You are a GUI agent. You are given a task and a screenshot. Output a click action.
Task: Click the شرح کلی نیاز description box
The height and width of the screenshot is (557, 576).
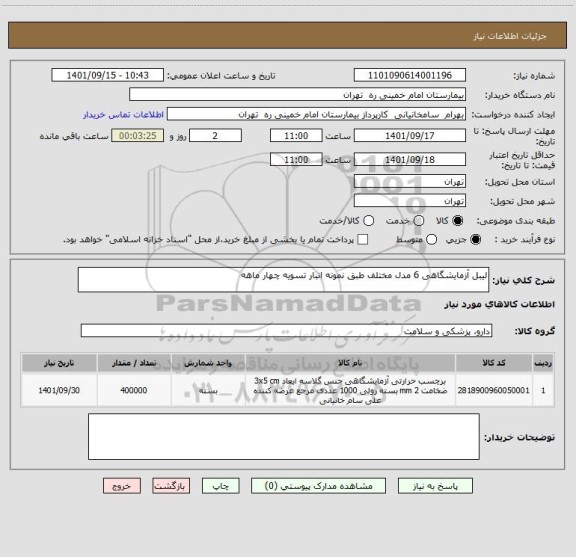pos(284,280)
